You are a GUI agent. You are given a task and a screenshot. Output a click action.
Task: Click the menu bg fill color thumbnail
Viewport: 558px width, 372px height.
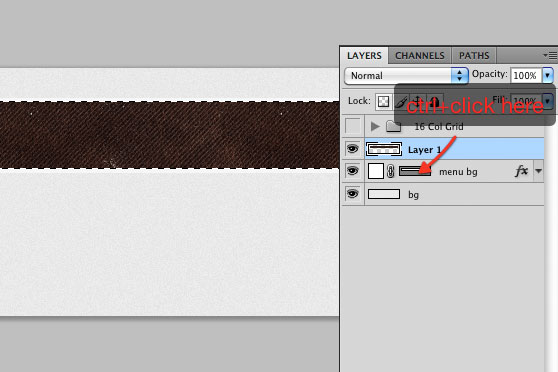point(375,171)
